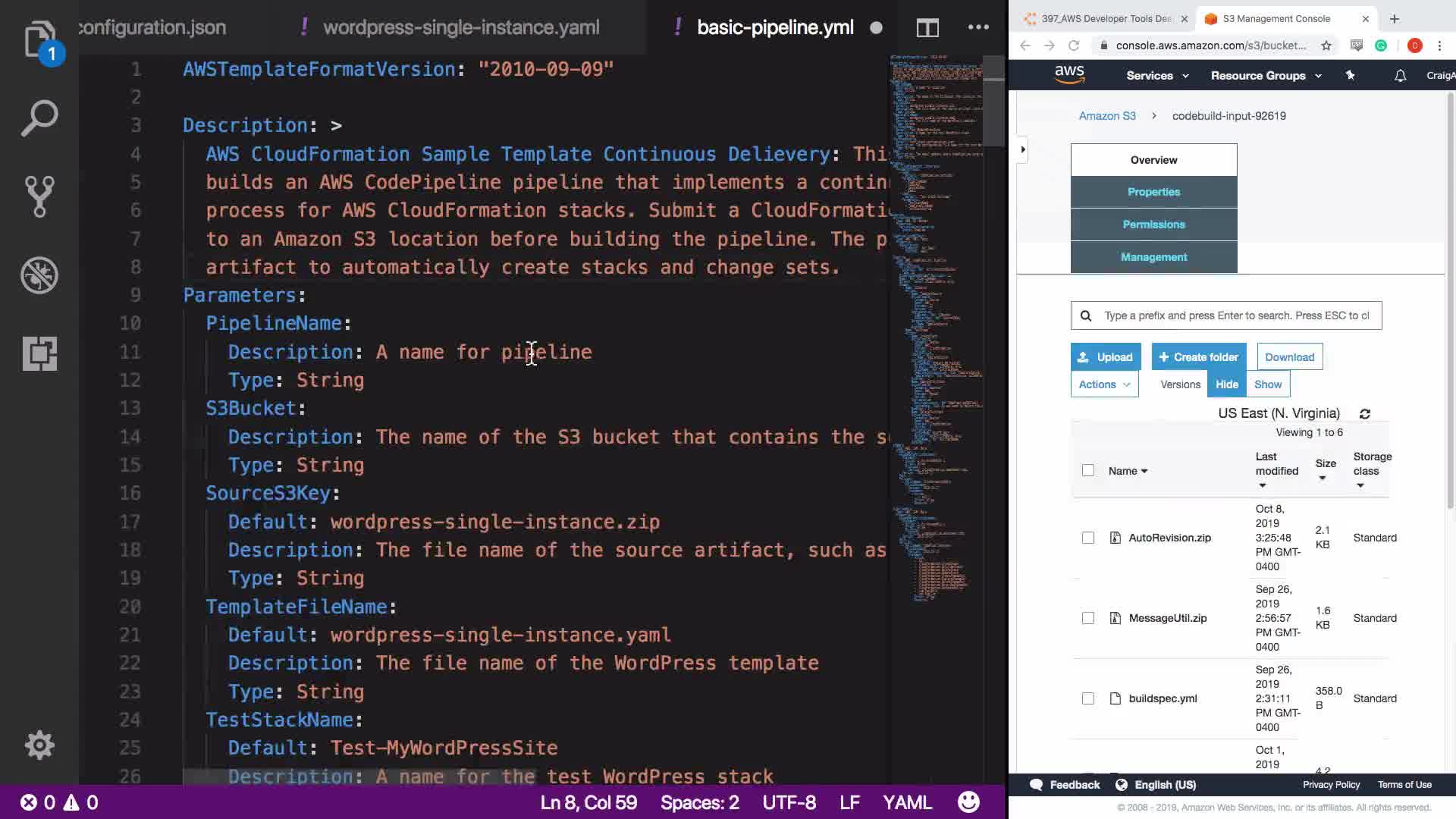The image size is (1456, 819).
Task: Open the Search view in the activity bar
Action: click(x=39, y=118)
